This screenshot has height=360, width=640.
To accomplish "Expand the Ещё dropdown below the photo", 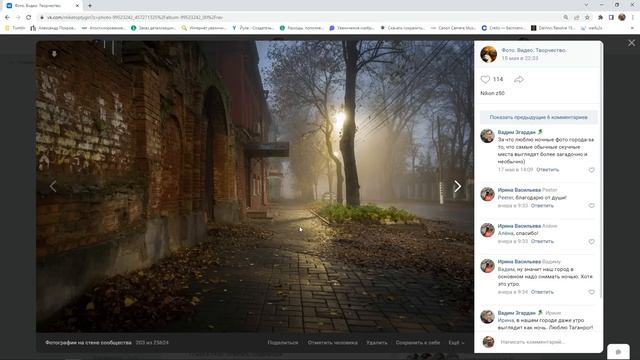I will point(456,342).
